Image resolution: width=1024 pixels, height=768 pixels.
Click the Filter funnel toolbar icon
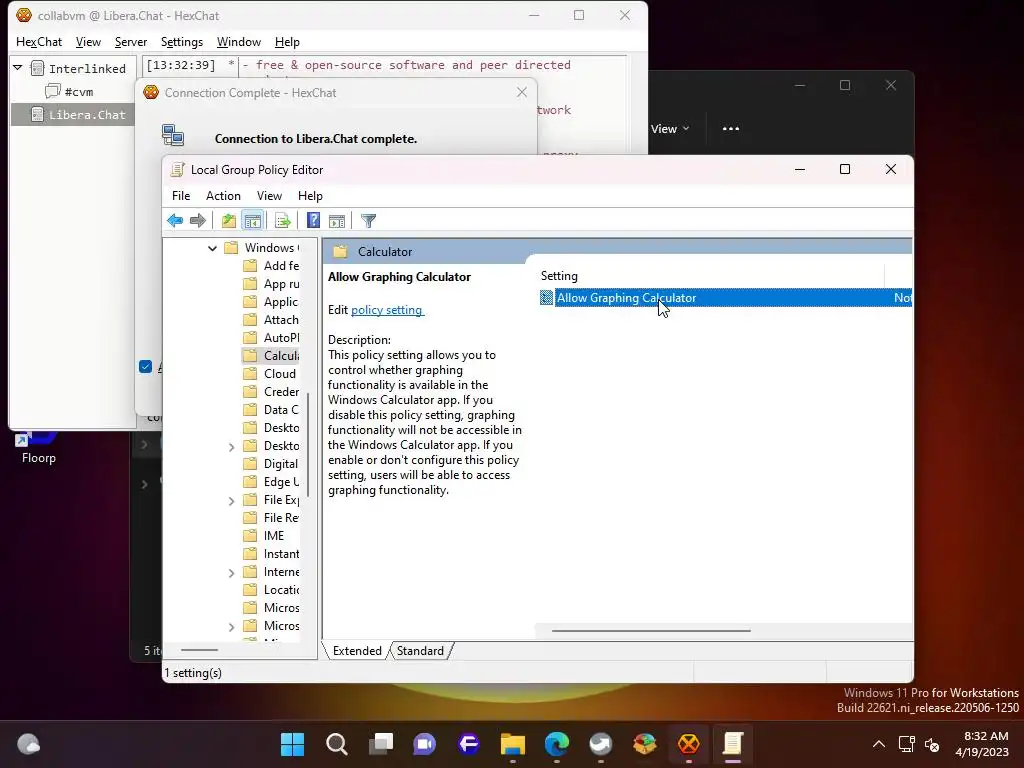pyautogui.click(x=368, y=221)
